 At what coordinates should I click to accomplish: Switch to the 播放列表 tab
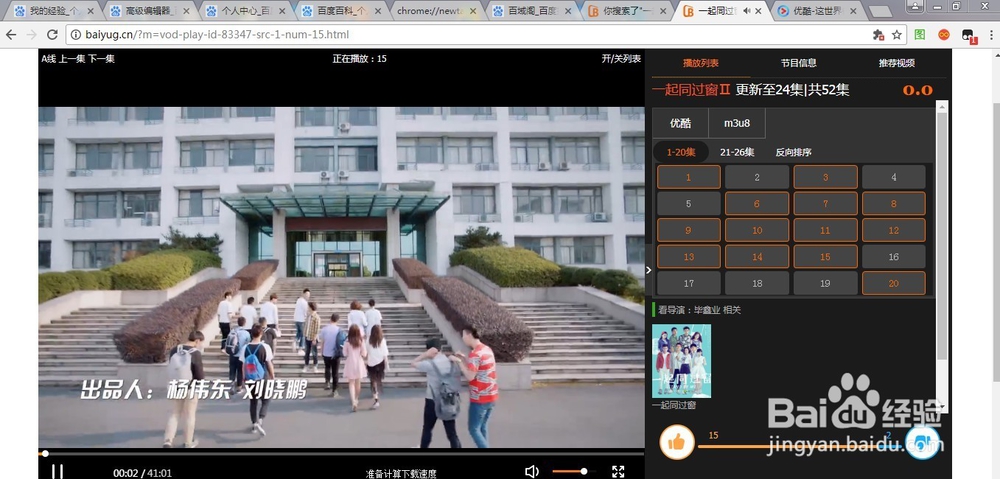pos(700,63)
